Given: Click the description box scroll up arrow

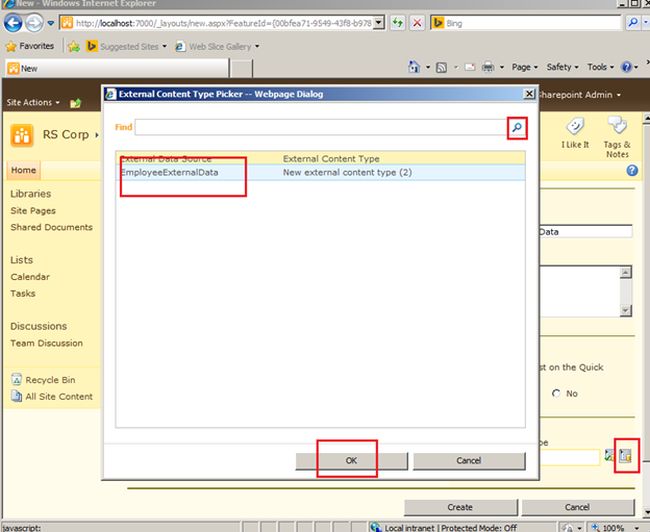Looking at the screenshot, I should point(626,272).
